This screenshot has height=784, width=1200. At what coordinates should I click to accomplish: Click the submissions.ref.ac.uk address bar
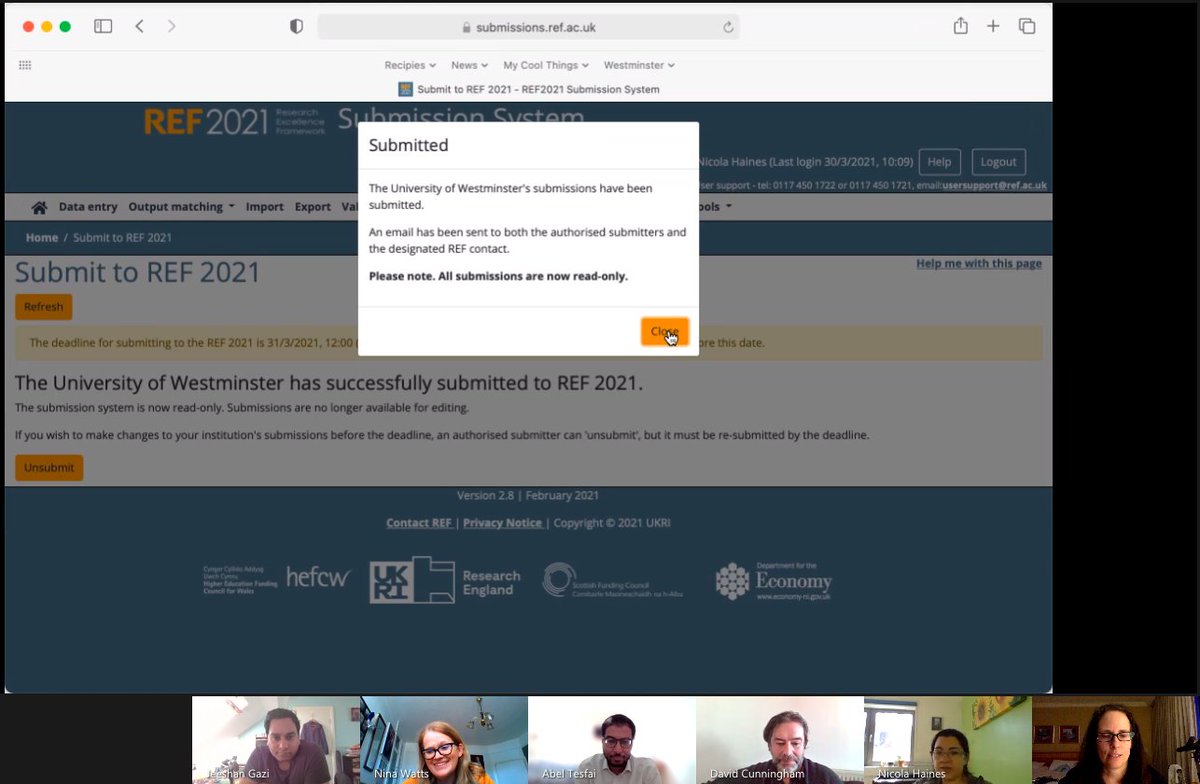[x=528, y=27]
